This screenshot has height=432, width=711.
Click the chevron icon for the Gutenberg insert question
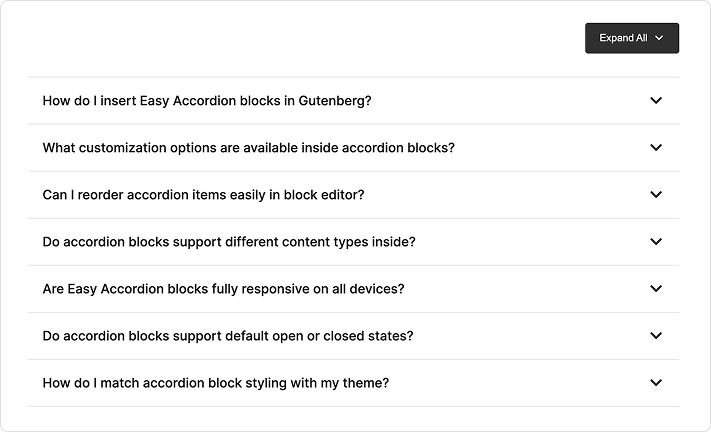(x=656, y=101)
